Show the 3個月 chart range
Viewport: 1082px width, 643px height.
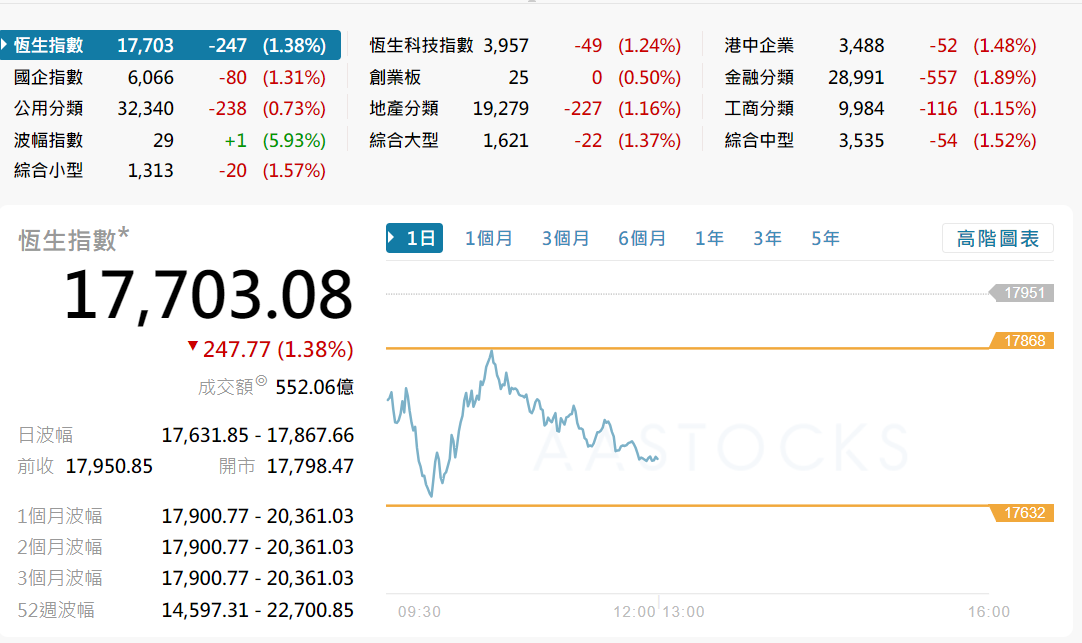tap(566, 238)
